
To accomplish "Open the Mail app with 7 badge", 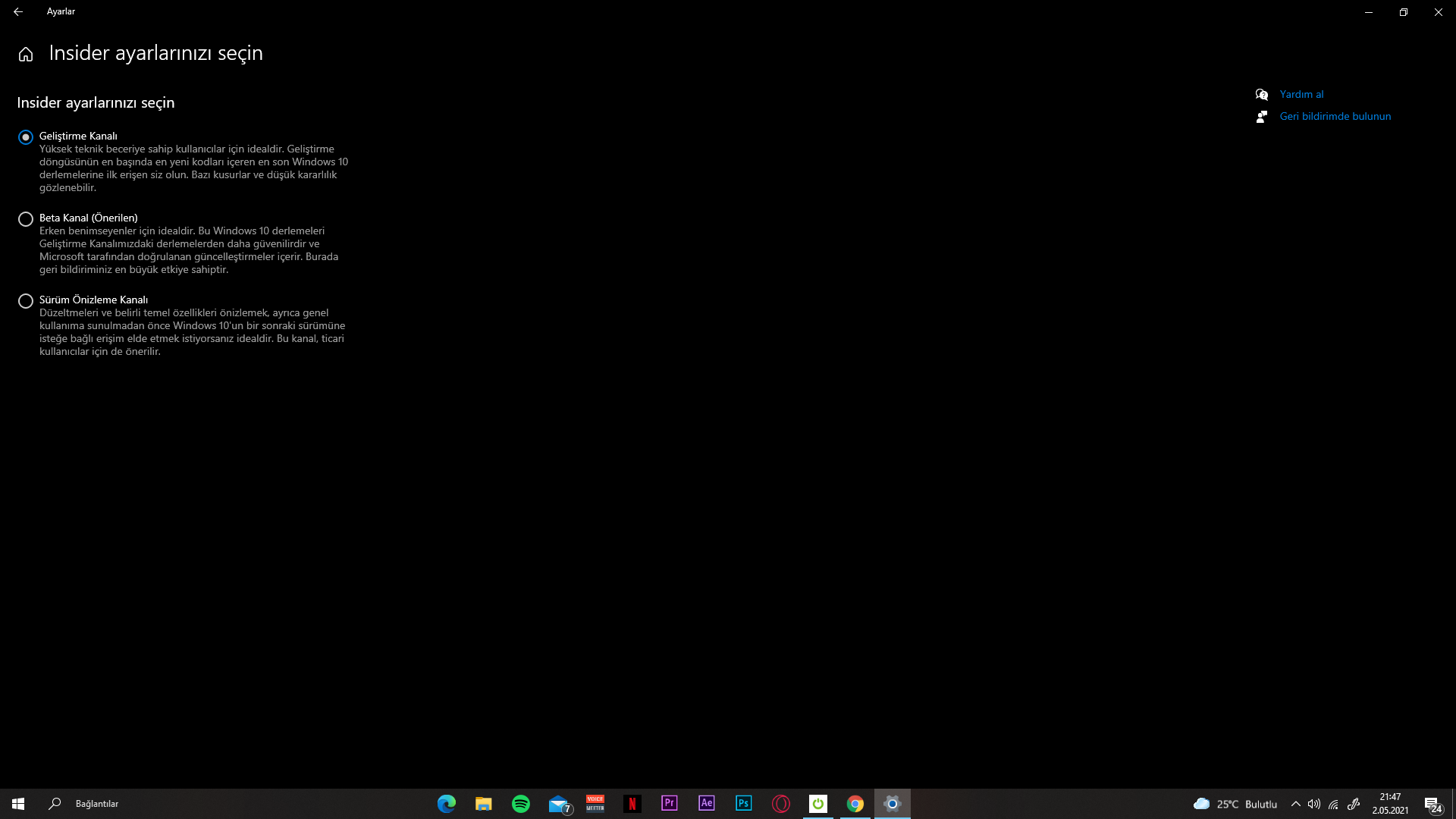I will click(x=559, y=804).
